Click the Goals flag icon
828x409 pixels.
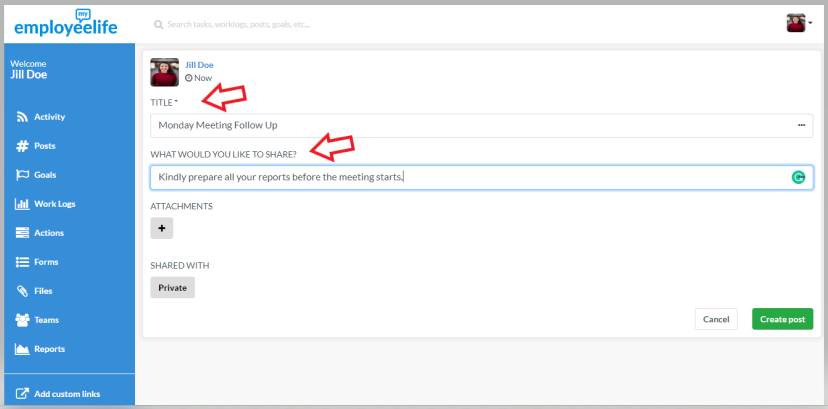pos(22,175)
